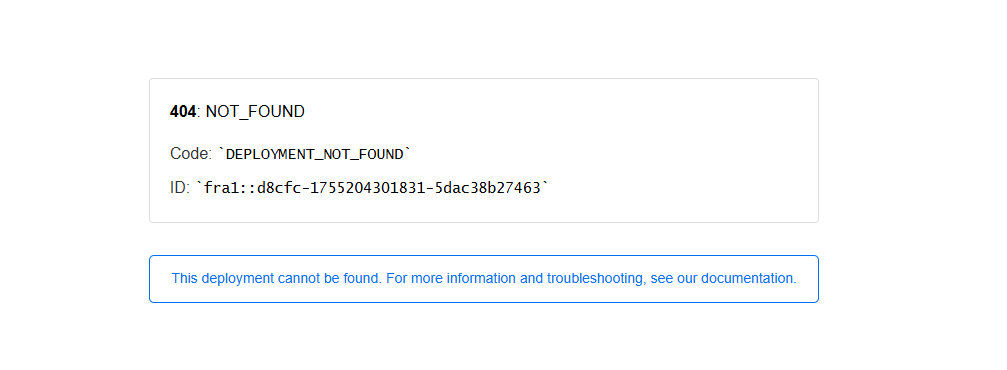Click the closing backtick after DEPLOYMENT_NOT_FOUND
The width and height of the screenshot is (1007, 370).
coord(407,152)
